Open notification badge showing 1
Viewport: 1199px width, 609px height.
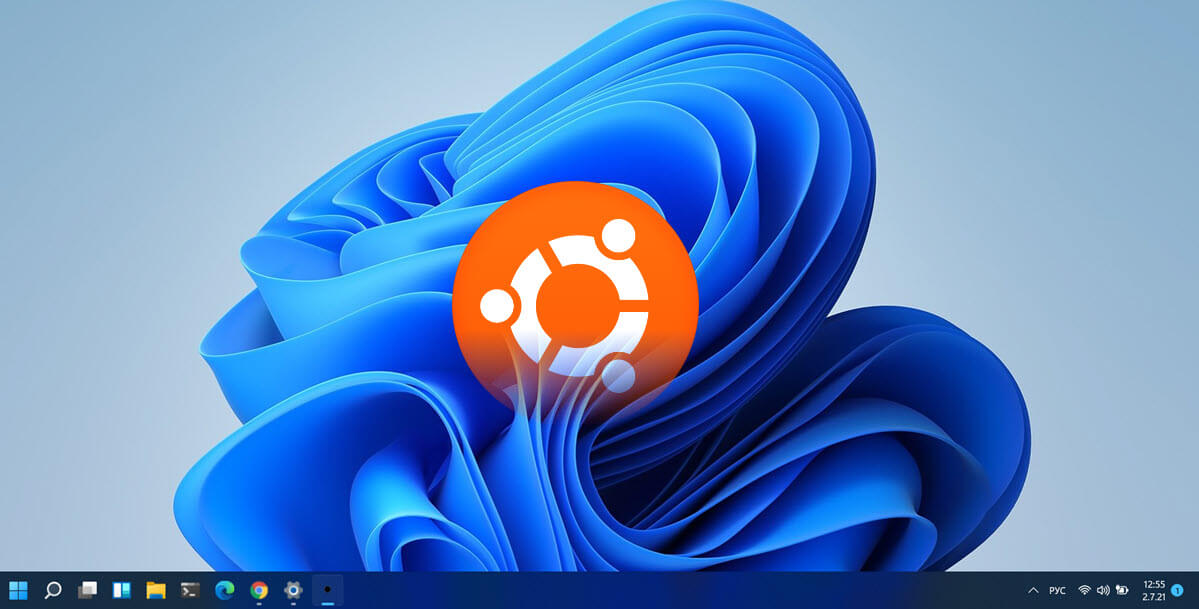[x=1178, y=591]
